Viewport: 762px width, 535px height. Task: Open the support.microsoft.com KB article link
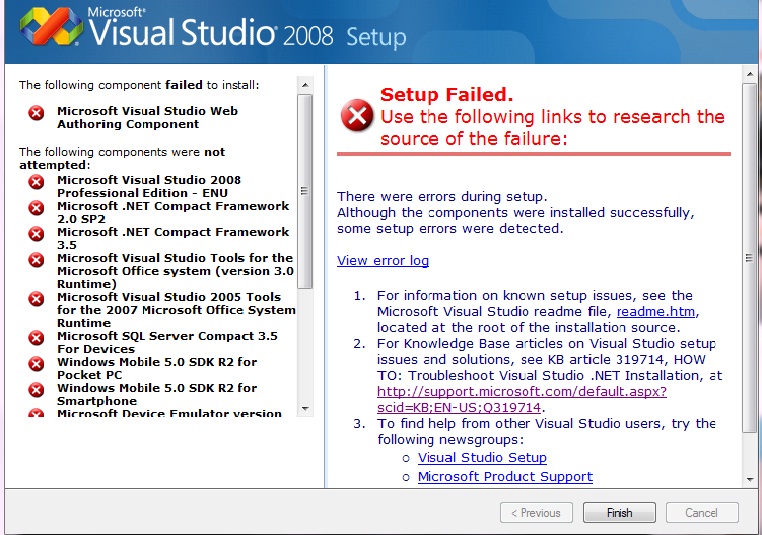coord(521,399)
